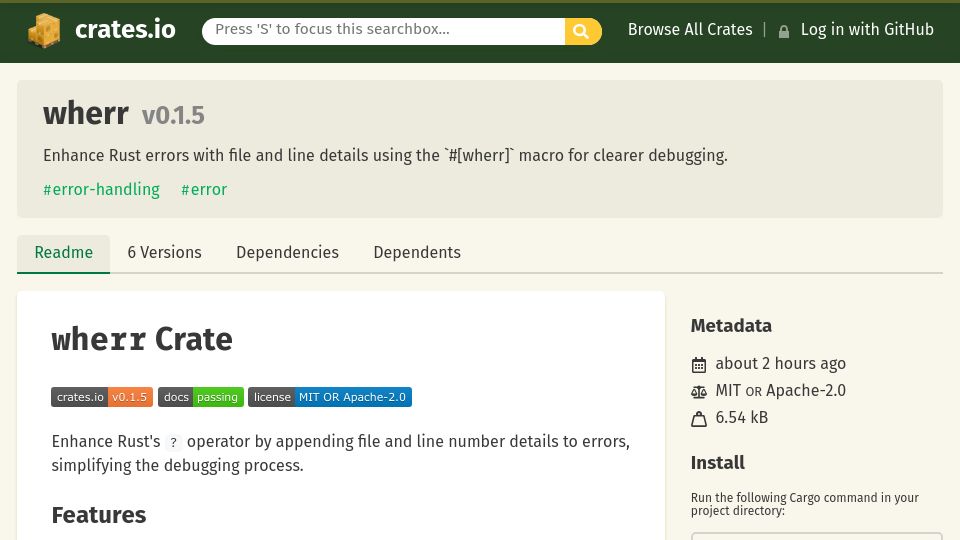
Task: Focus the crate search box
Action: click(383, 31)
